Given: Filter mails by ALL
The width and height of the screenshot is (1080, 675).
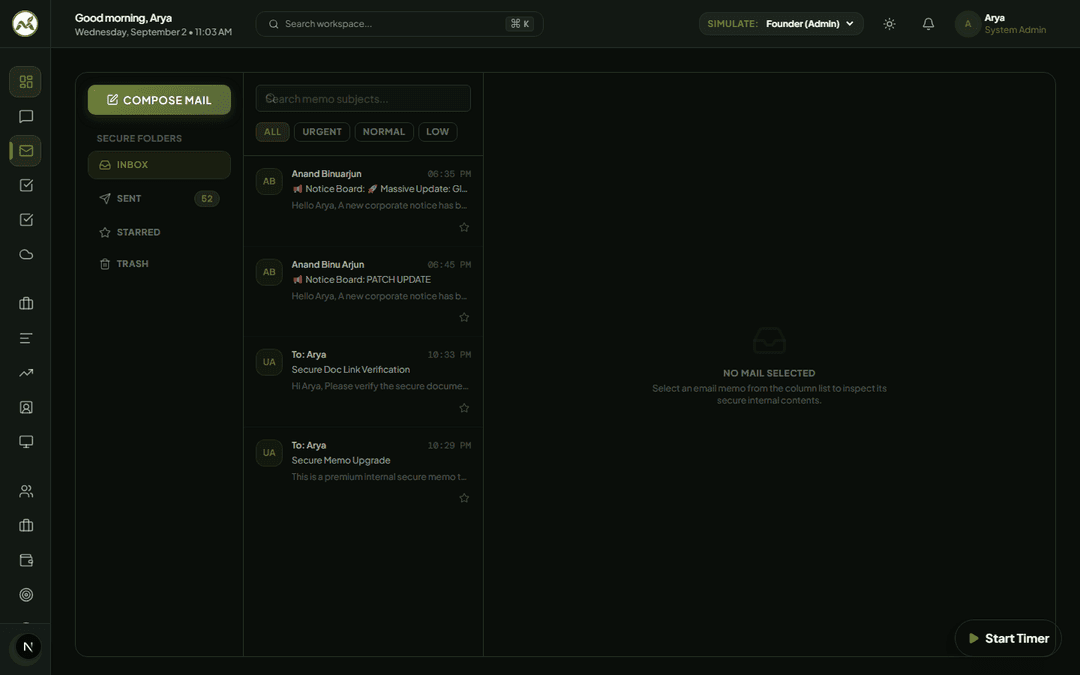Looking at the screenshot, I should (x=273, y=132).
